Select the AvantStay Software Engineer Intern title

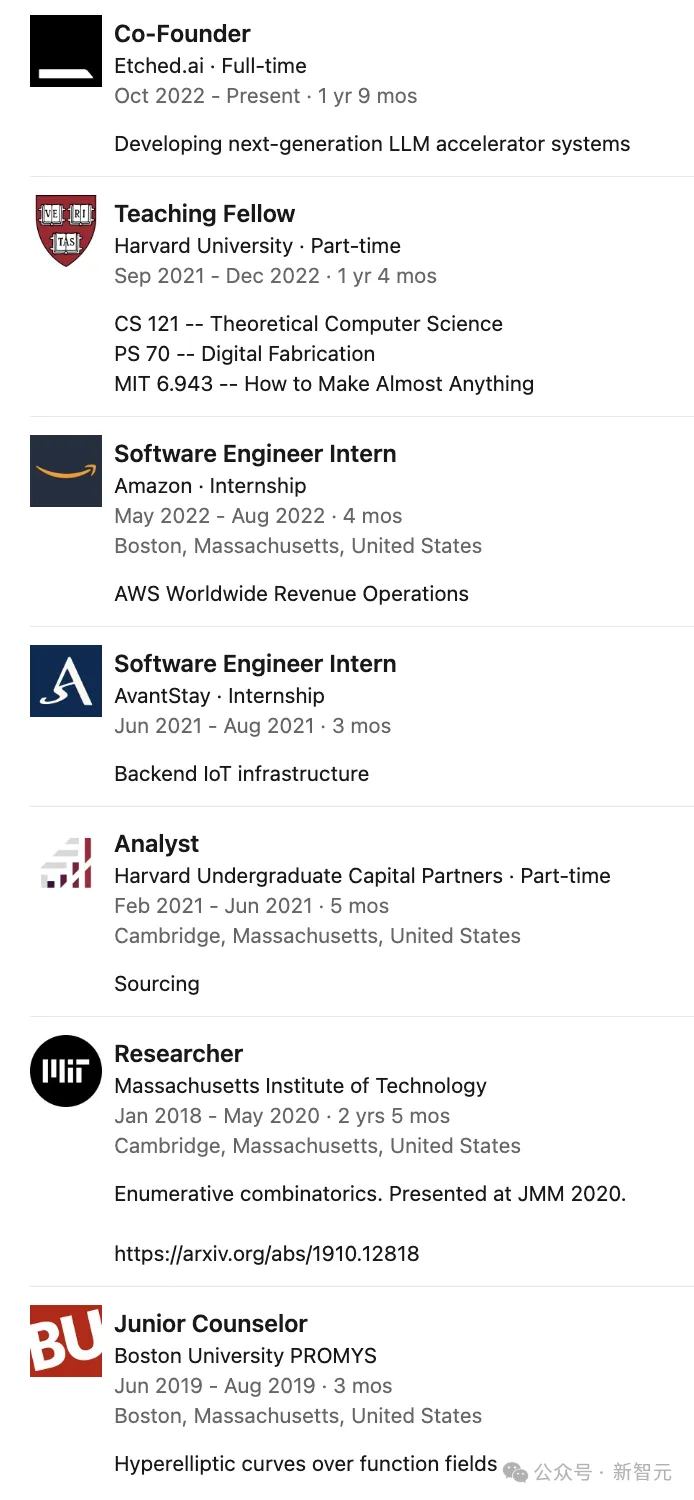[x=255, y=664]
